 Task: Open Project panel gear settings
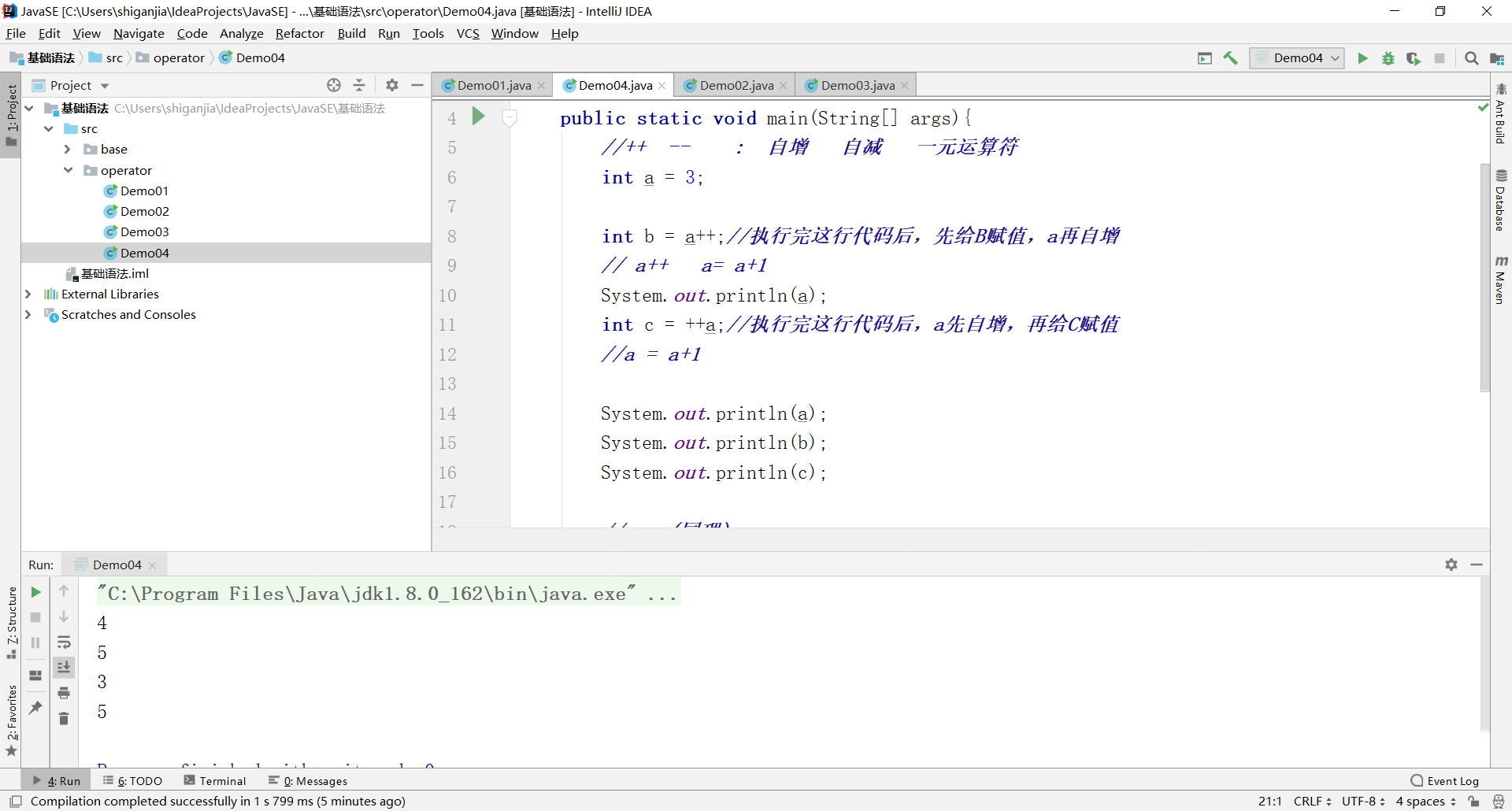click(x=392, y=85)
